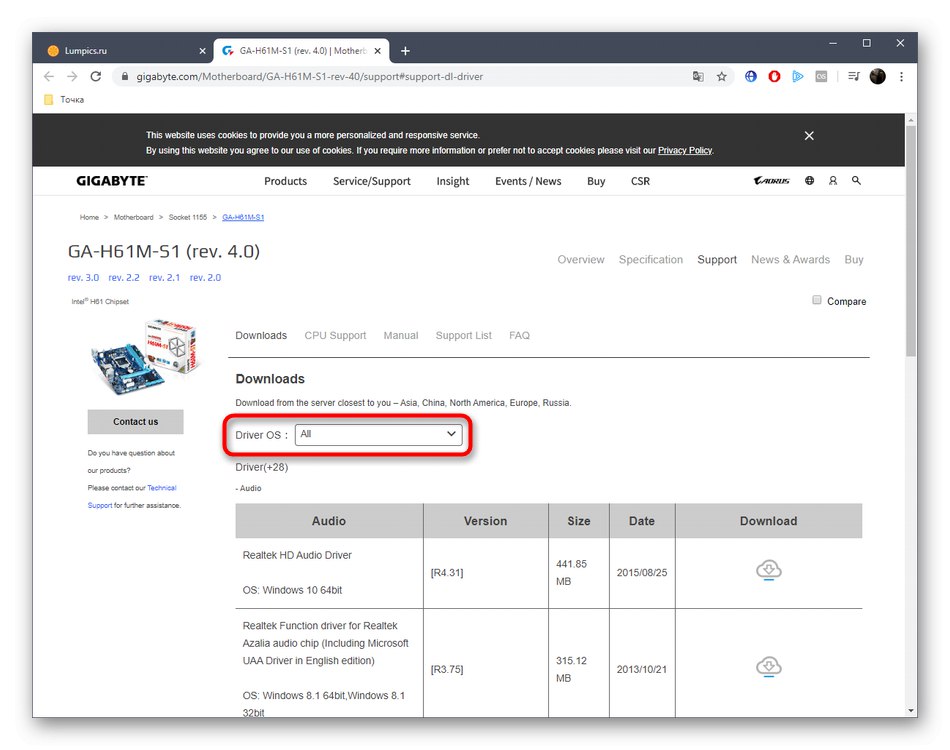The image size is (950, 750).
Task: Open the Privacy Policy link
Action: click(x=685, y=150)
